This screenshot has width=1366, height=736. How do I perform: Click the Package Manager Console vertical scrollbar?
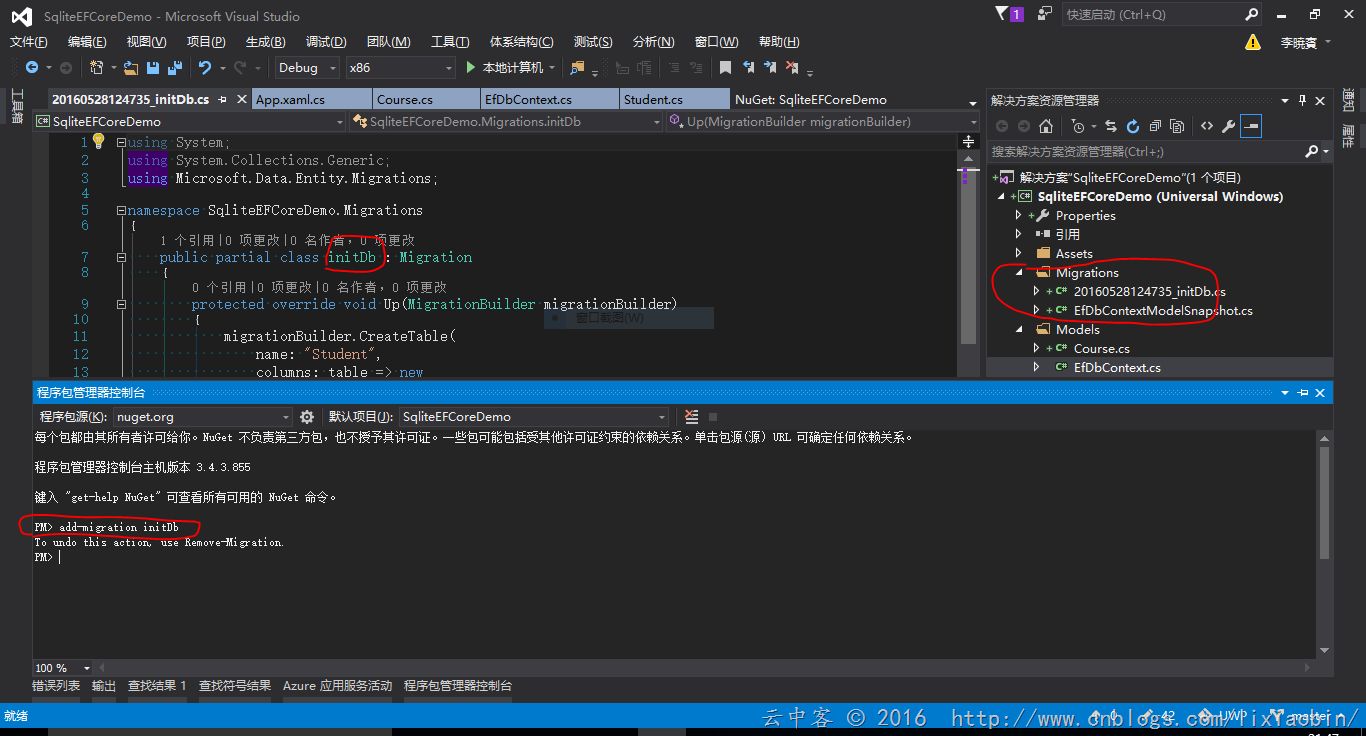pyautogui.click(x=1324, y=545)
